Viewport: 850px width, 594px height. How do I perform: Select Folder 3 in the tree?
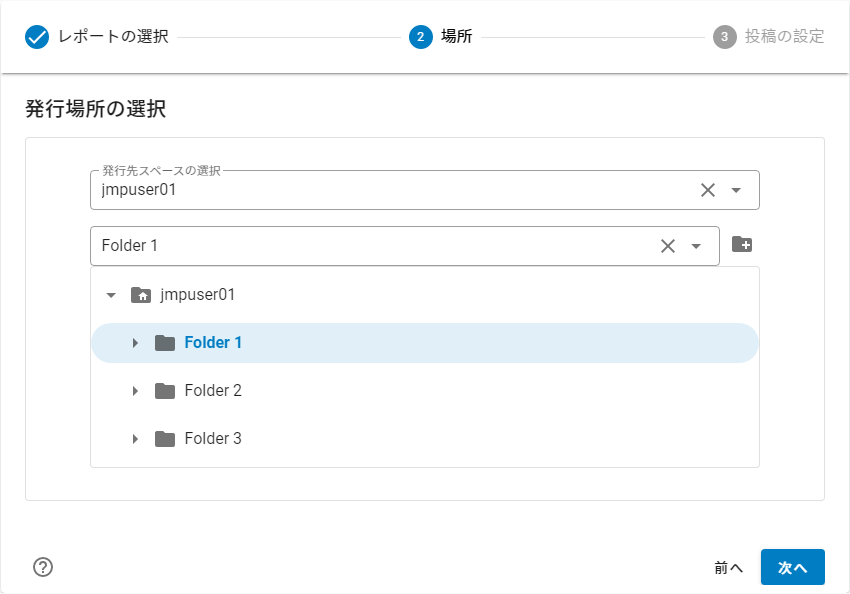tap(213, 439)
